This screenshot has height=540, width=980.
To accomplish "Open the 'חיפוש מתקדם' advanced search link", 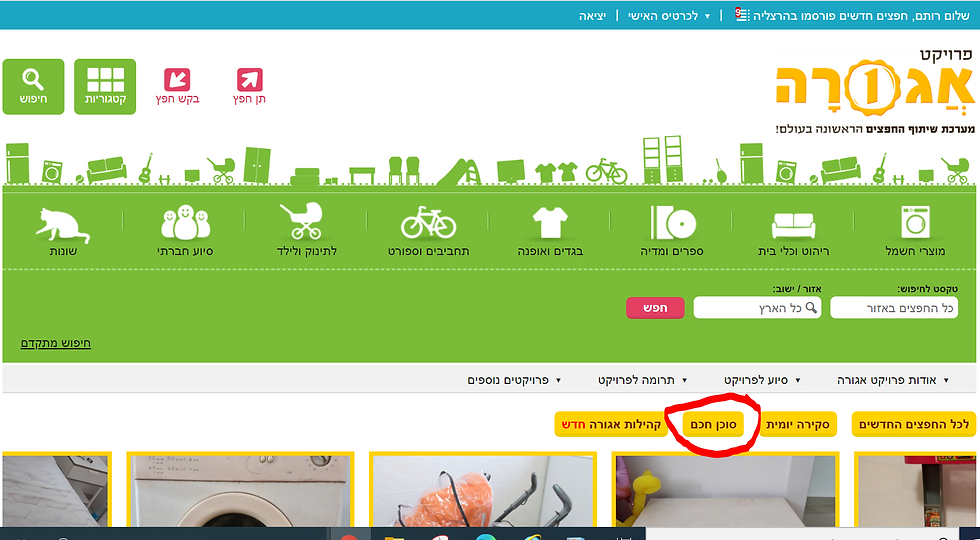I will (56, 343).
